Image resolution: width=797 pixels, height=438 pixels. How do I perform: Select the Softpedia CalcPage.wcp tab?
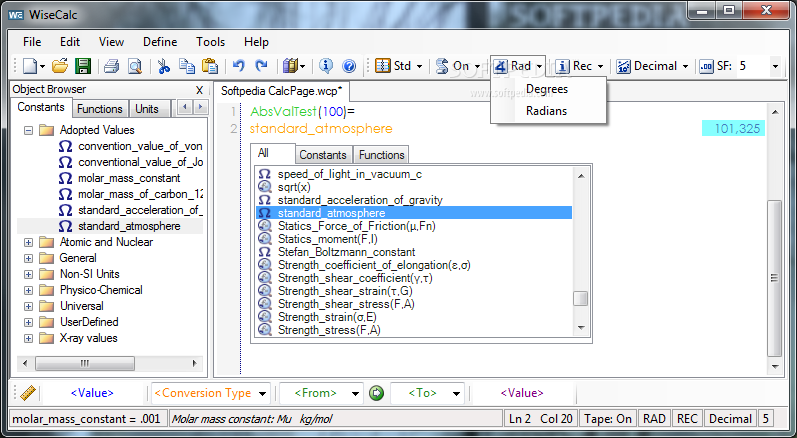coord(282,92)
